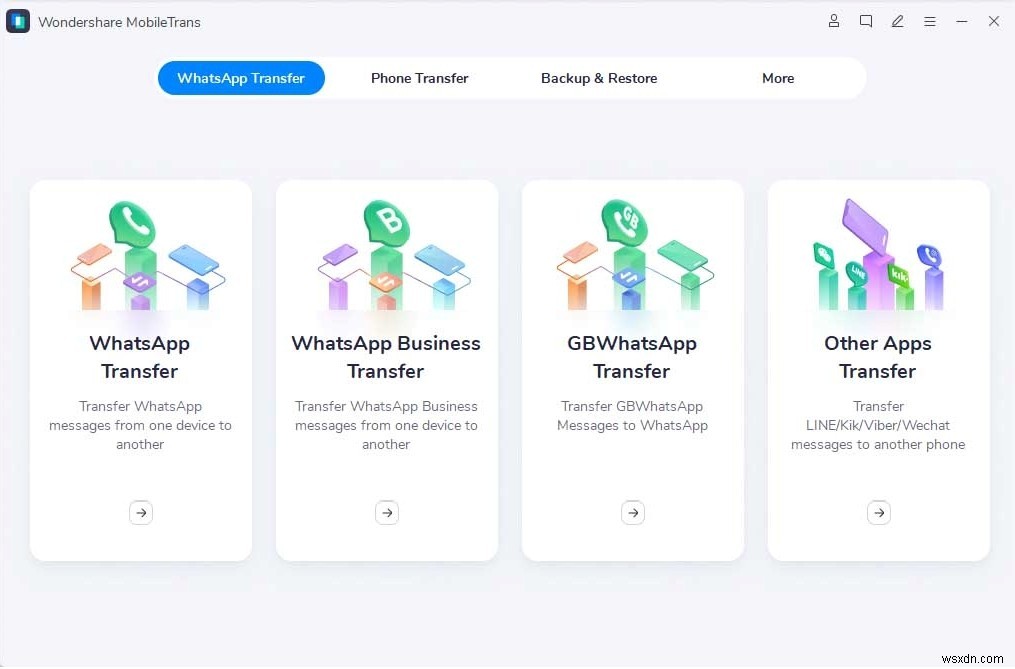Open the Backup & Restore tab
The image size is (1015, 669).
click(x=599, y=78)
